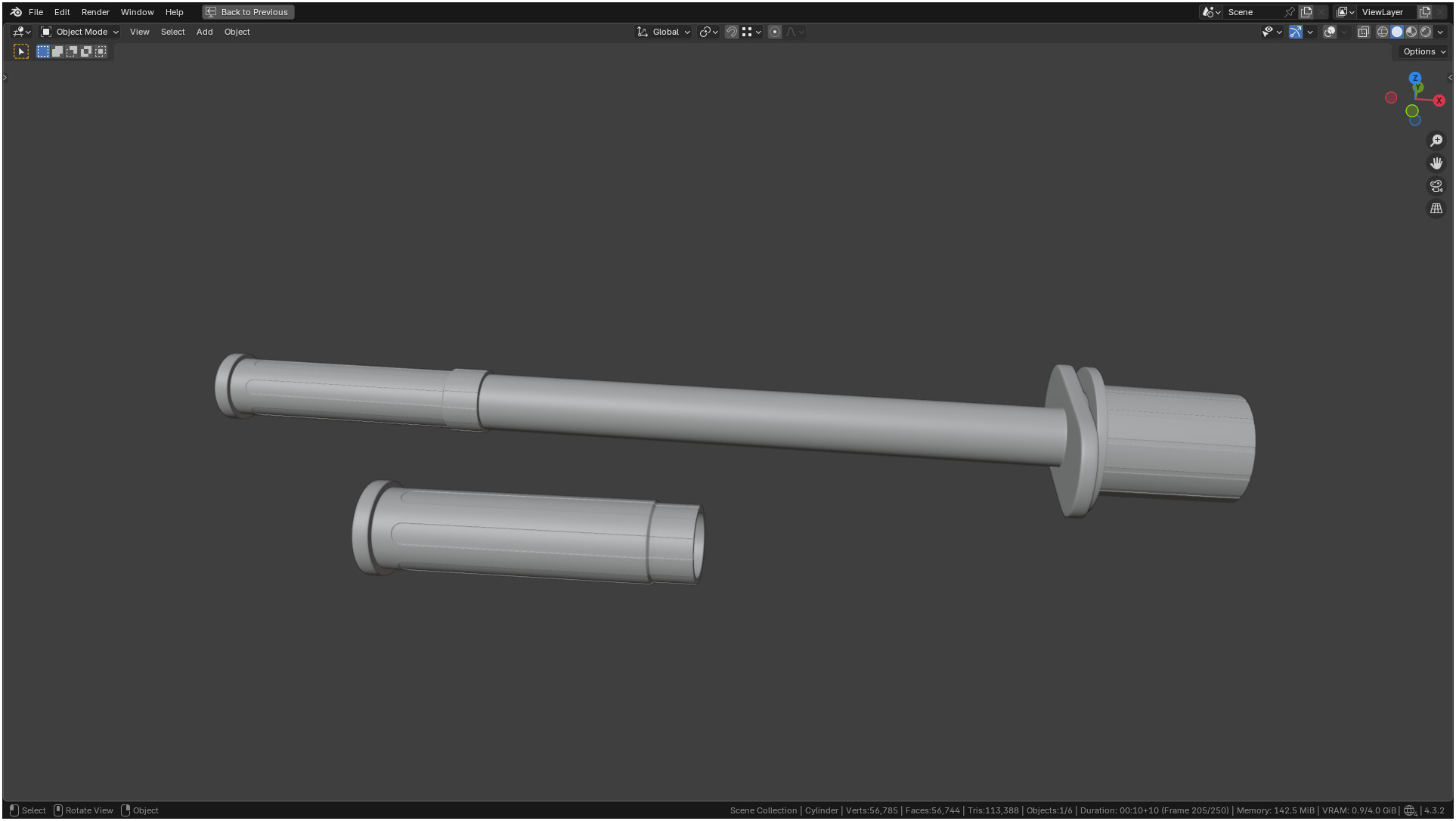Open the Global transform orientation dropdown
The height and width of the screenshot is (821, 1456).
664,32
